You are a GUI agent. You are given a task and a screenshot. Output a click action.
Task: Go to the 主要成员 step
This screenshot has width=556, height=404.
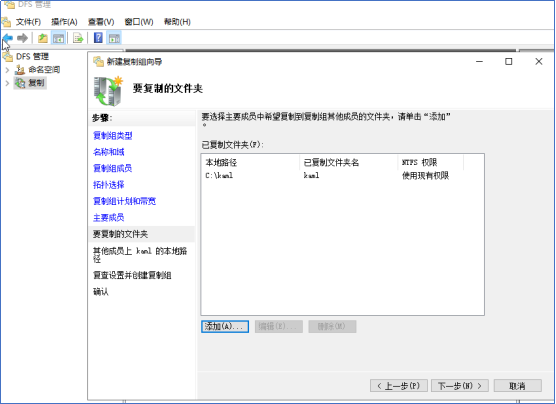click(x=109, y=217)
